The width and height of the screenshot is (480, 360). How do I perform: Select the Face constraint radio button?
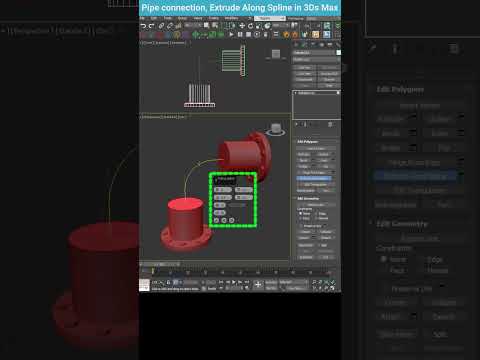point(300,218)
